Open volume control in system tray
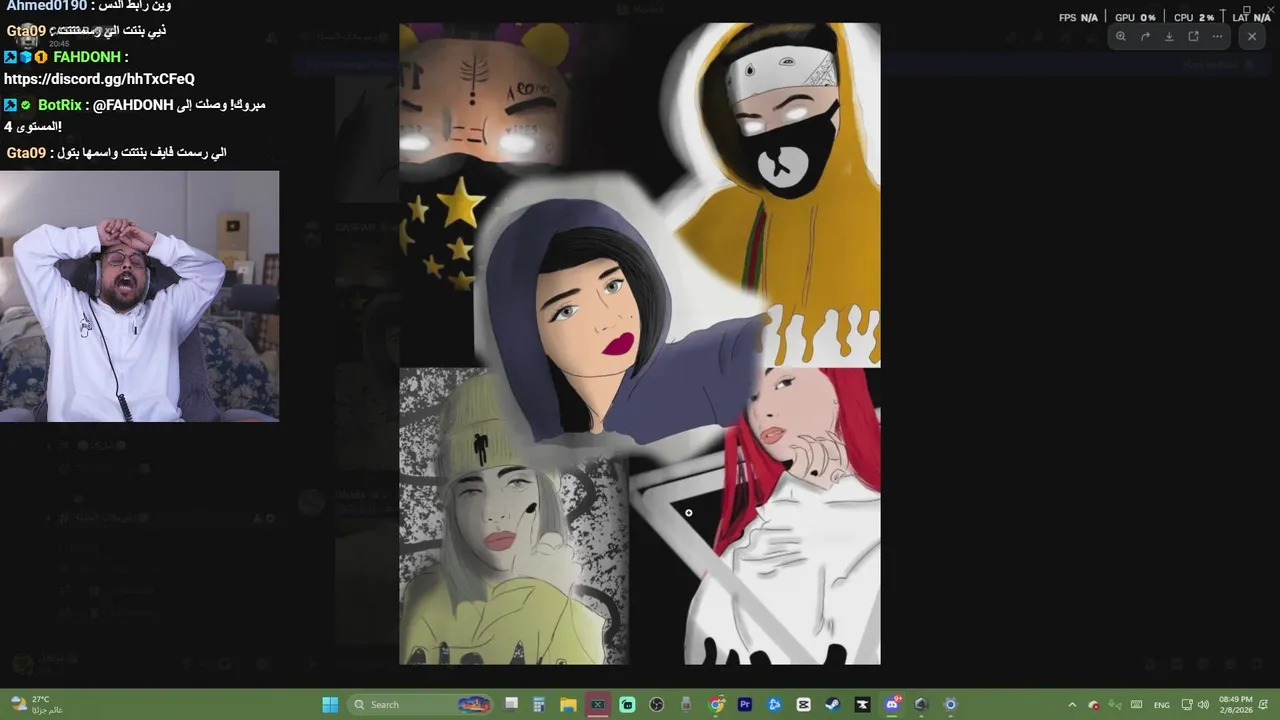The image size is (1280, 720). point(1203,705)
